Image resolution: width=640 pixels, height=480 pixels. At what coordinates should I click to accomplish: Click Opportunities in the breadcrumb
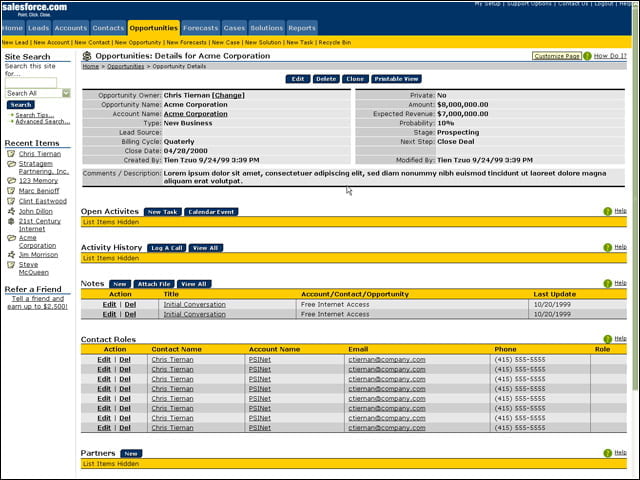(126, 67)
